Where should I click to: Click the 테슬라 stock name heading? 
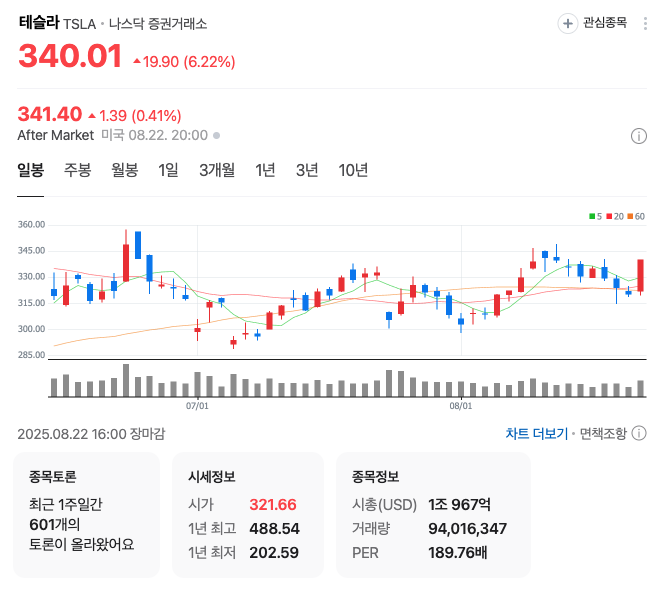tap(39, 22)
